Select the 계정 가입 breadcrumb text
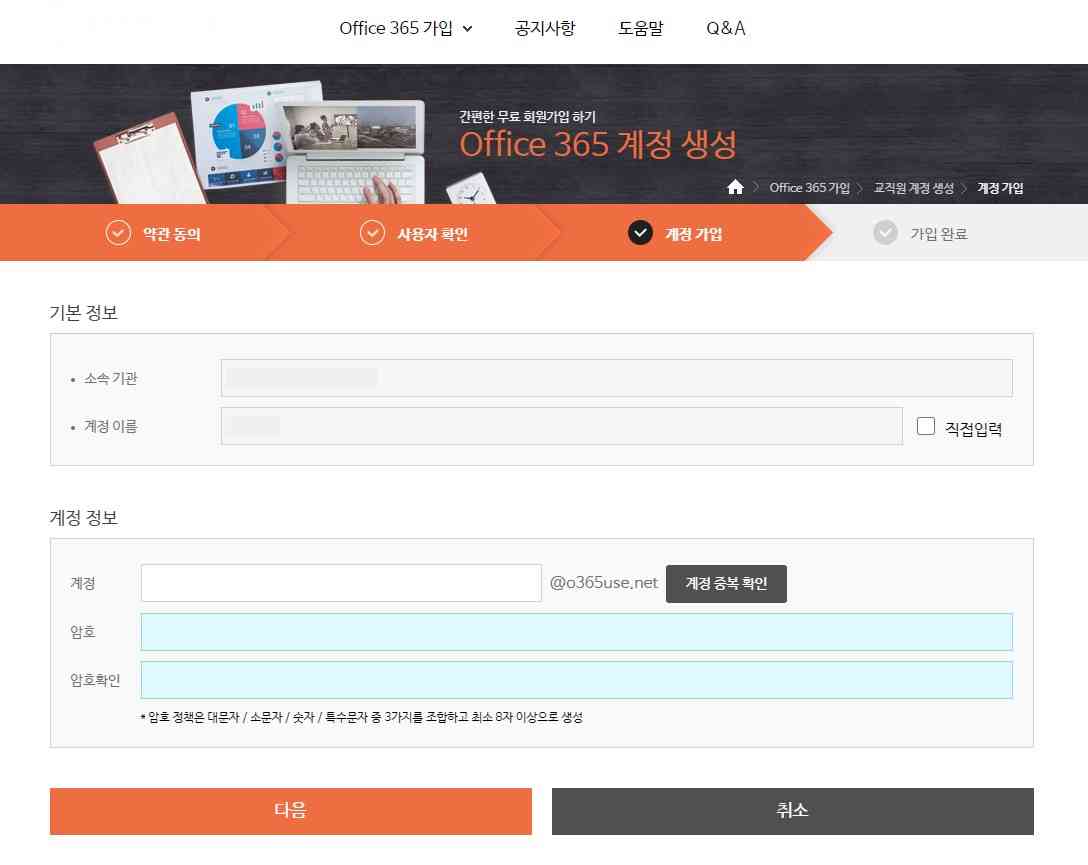Image resolution: width=1088 pixels, height=865 pixels. tap(1000, 188)
